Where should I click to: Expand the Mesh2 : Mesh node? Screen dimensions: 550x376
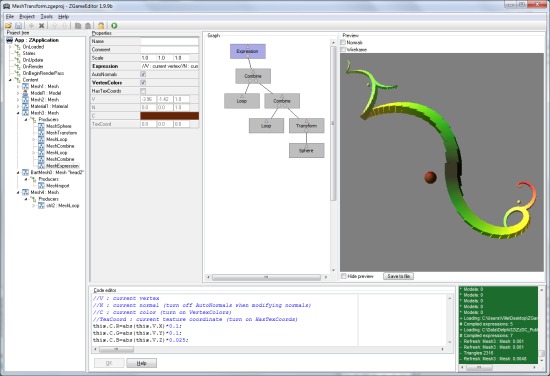(x=18, y=100)
